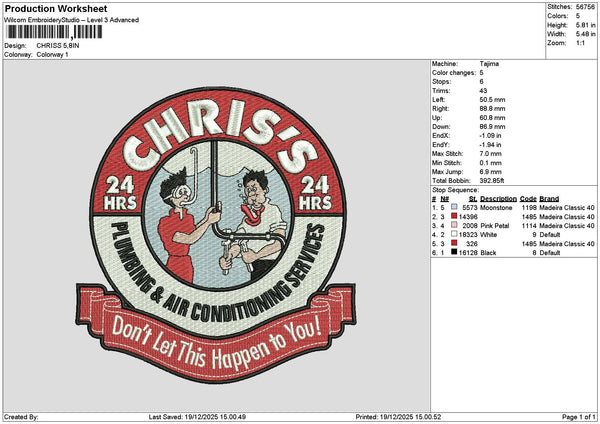This screenshot has width=600, height=424.
Task: Click the Min Stitch value '0.1 mm'
Action: click(x=490, y=163)
